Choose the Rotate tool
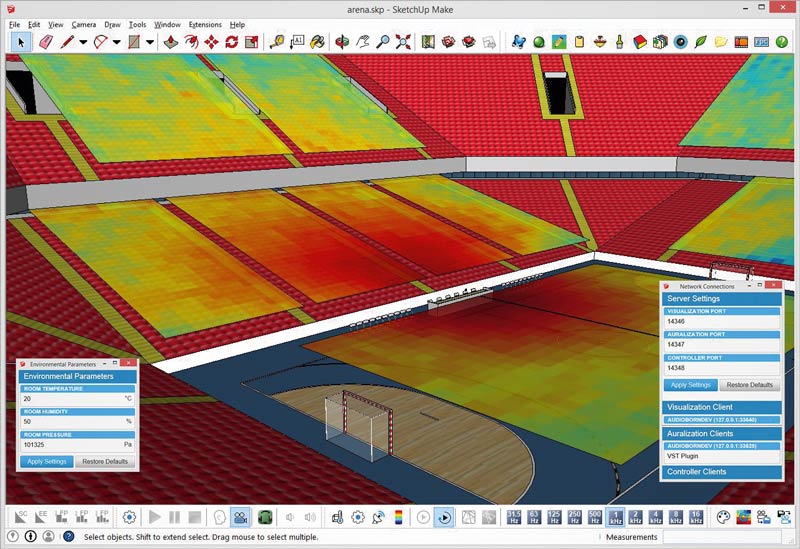Image resolution: width=800 pixels, height=549 pixels. (231, 42)
